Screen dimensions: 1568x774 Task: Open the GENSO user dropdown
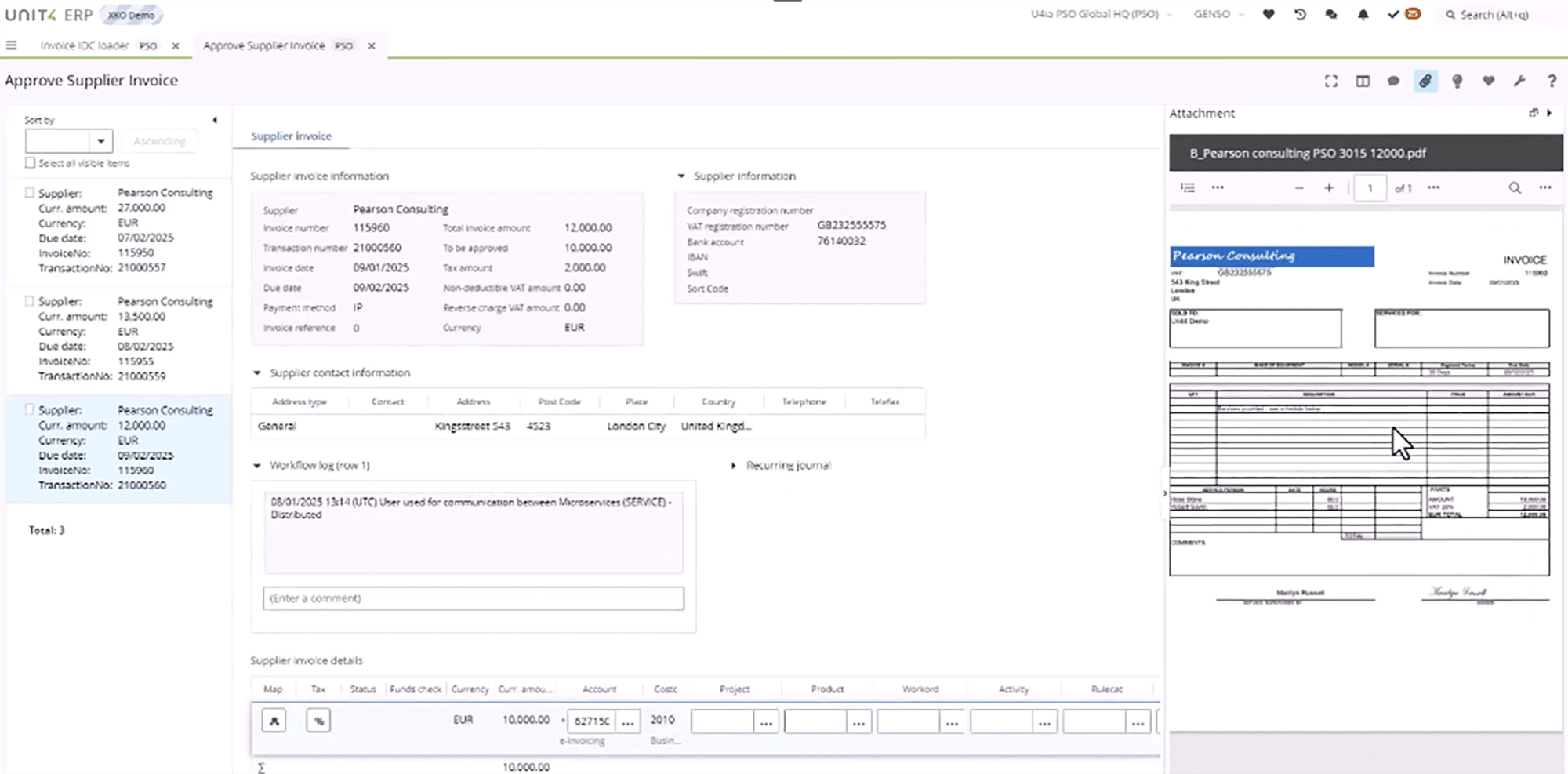[x=1218, y=14]
